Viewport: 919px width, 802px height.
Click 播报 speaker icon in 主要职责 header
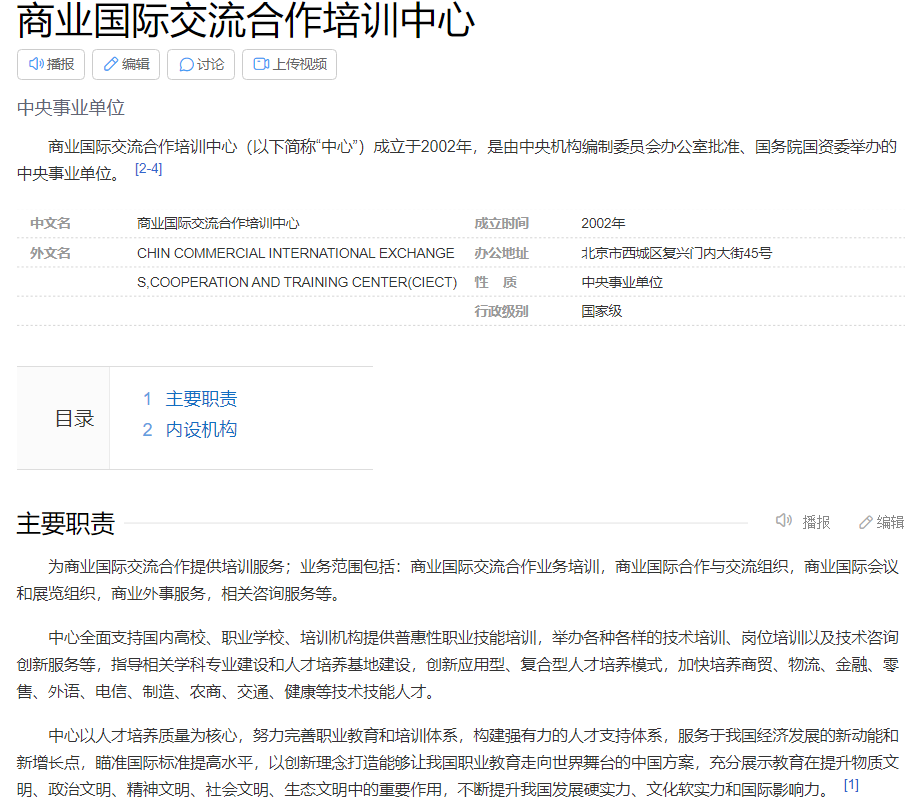click(x=803, y=521)
